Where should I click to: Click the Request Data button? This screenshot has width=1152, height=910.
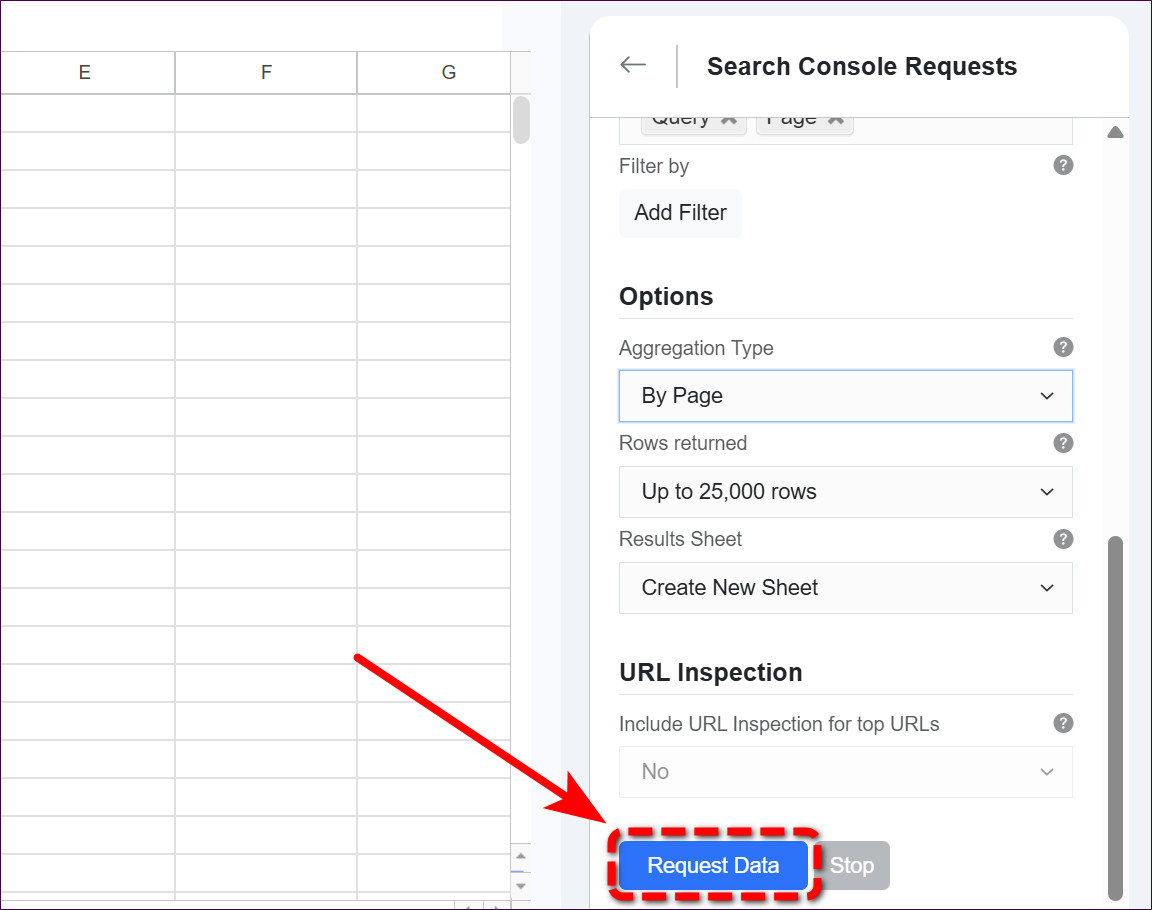(713, 865)
